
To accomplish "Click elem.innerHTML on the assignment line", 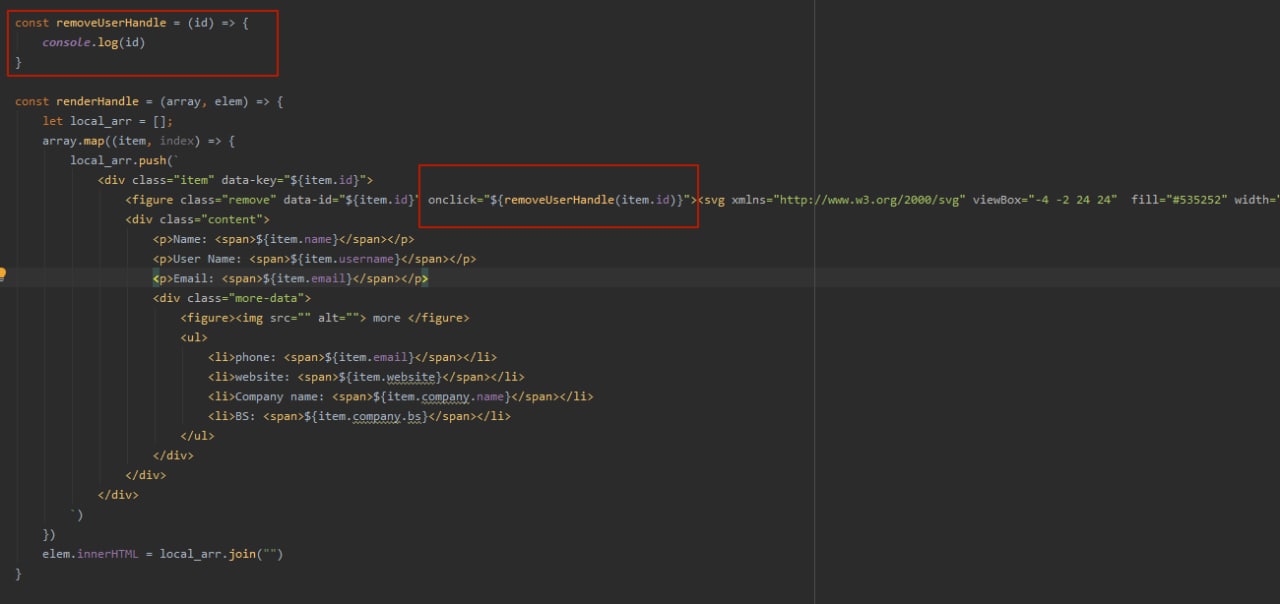I will [90, 554].
